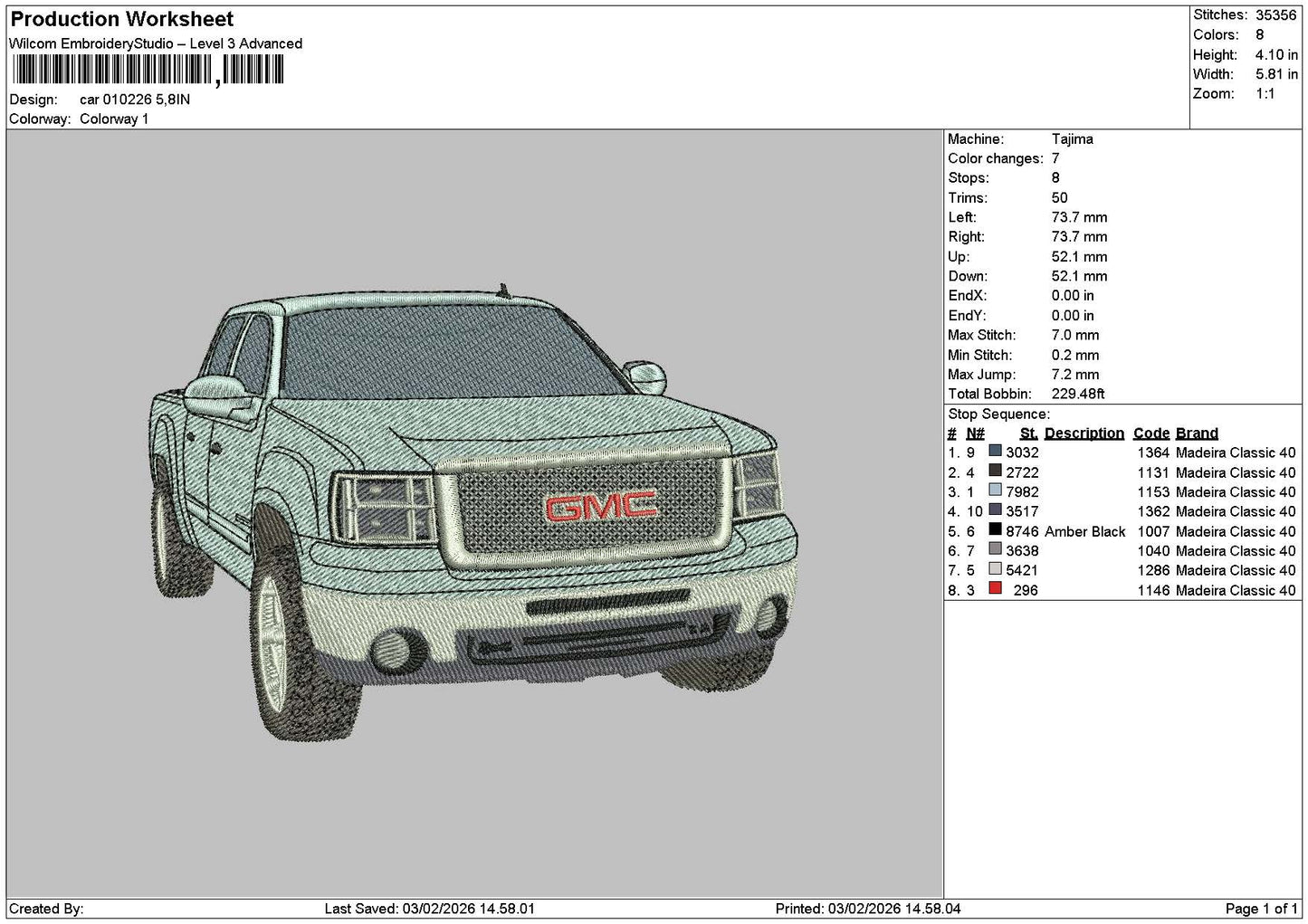Click the Max Jump value '7.2 mm'
The height and width of the screenshot is (924, 1308).
(x=1075, y=375)
